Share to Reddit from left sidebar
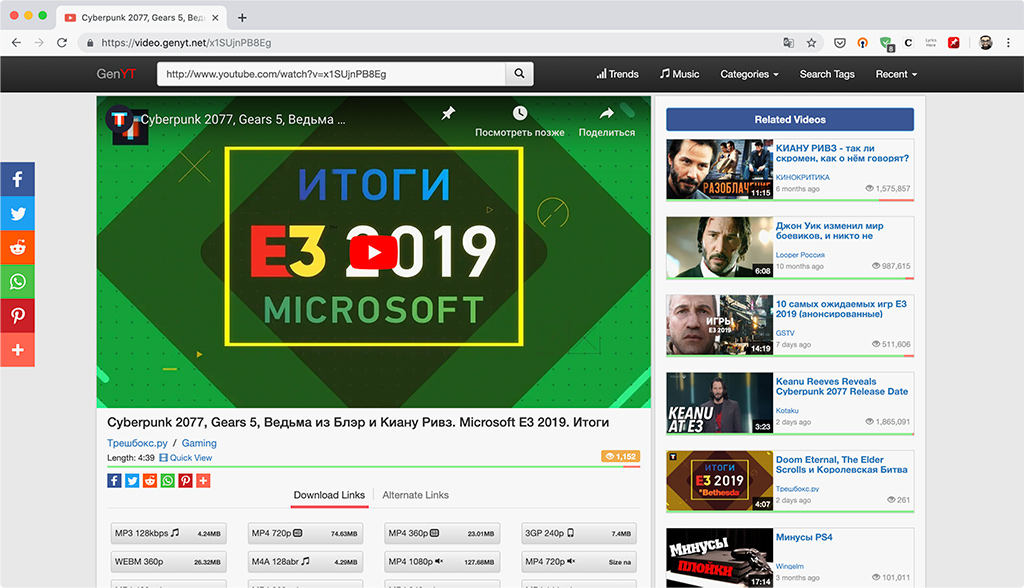 [x=18, y=247]
